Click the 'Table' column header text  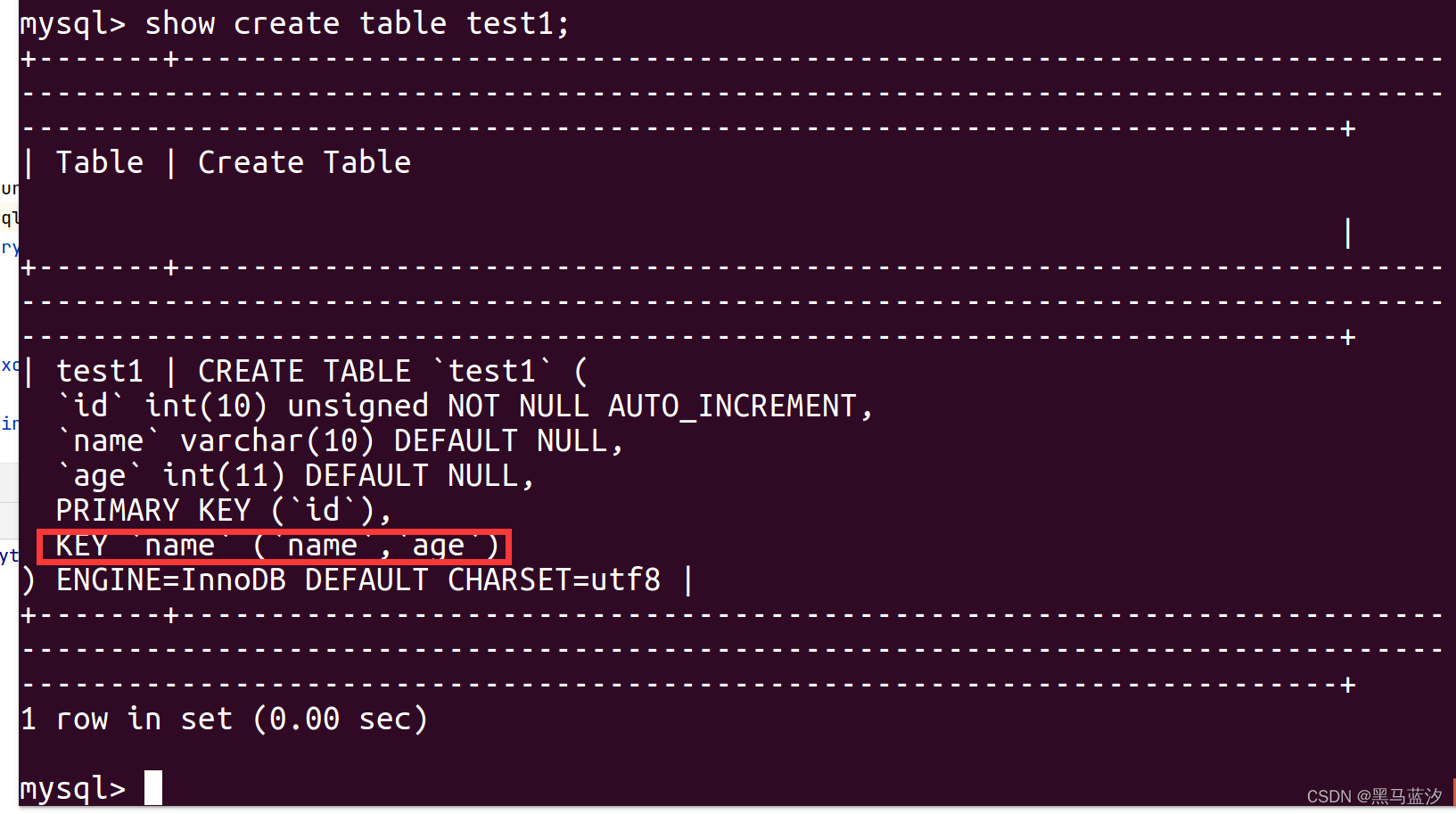[x=100, y=162]
